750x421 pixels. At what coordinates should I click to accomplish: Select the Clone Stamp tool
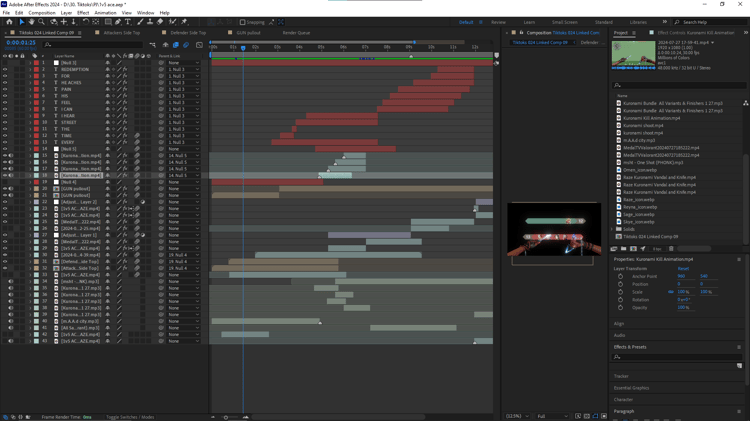150,22
